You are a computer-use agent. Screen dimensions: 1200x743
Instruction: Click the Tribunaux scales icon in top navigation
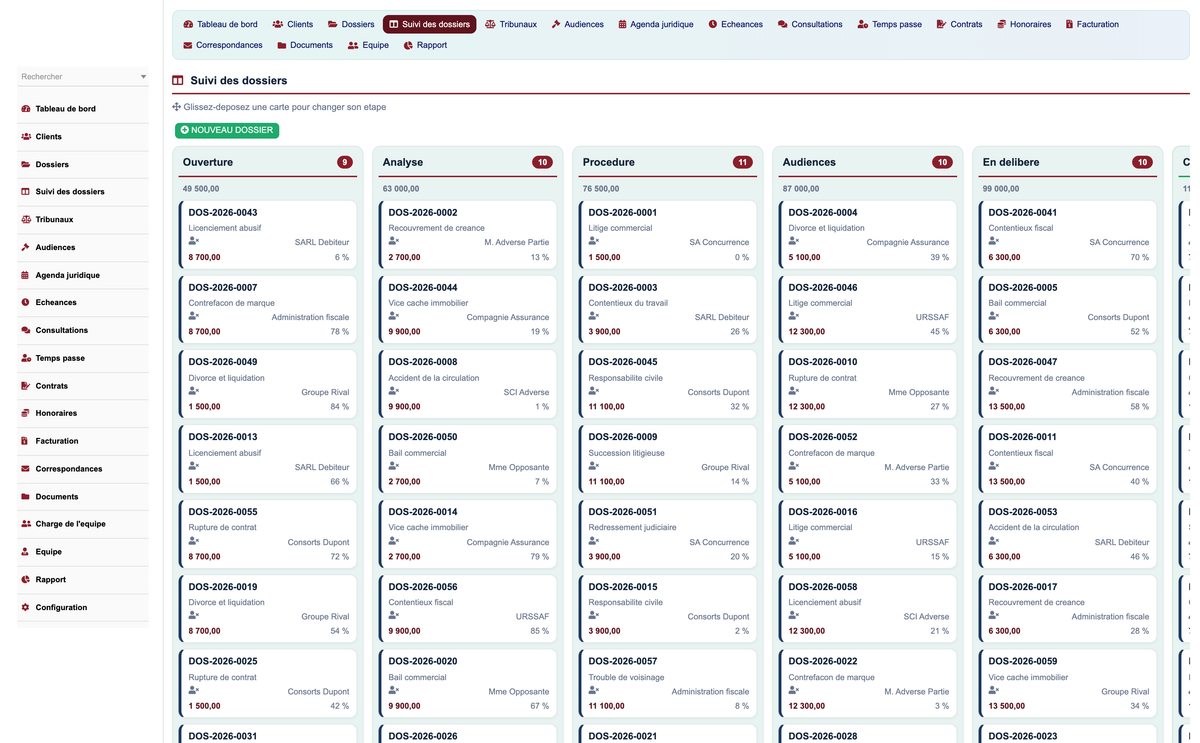click(x=490, y=24)
